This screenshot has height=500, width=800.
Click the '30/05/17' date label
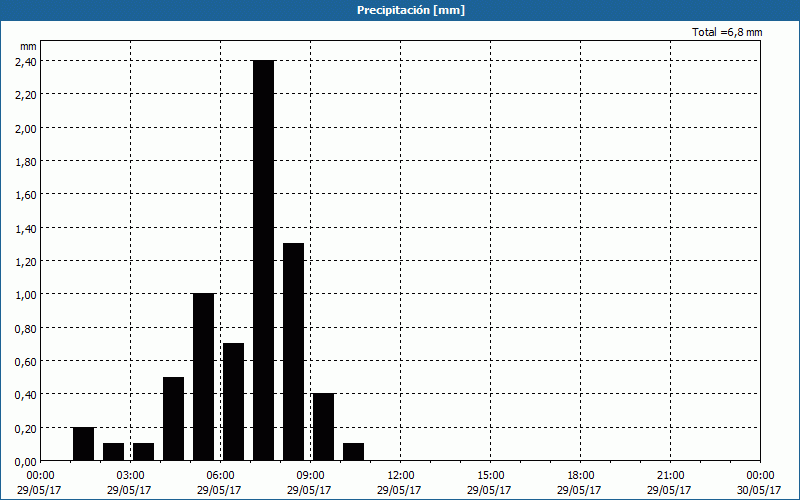point(759,490)
